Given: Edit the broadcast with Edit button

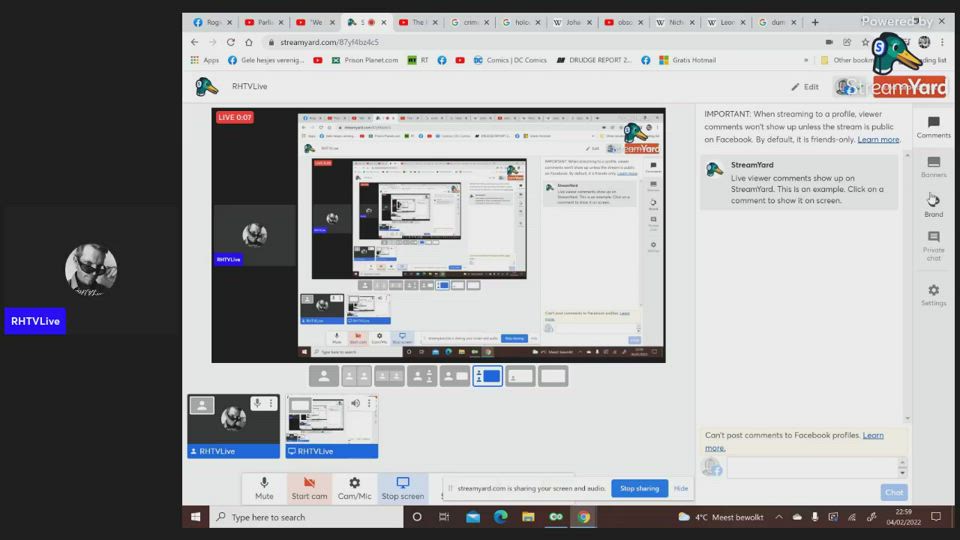Looking at the screenshot, I should 805,87.
